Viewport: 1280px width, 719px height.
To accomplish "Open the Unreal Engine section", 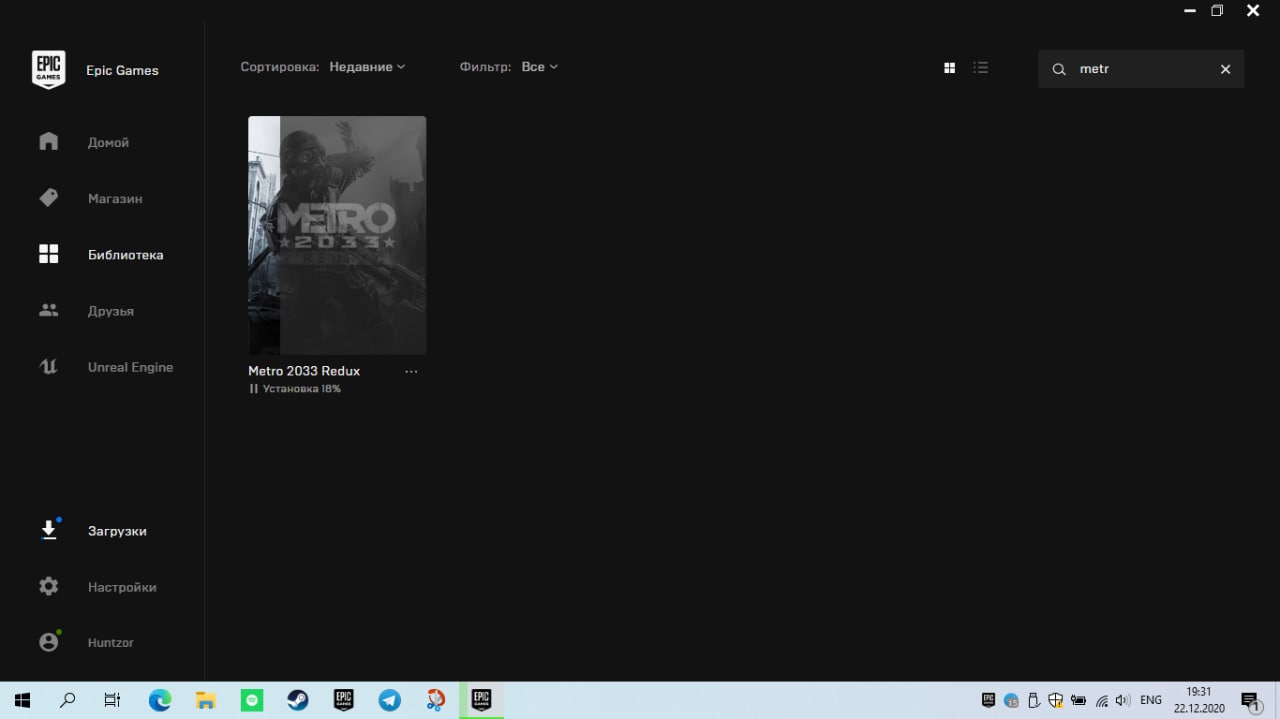I will 130,366.
